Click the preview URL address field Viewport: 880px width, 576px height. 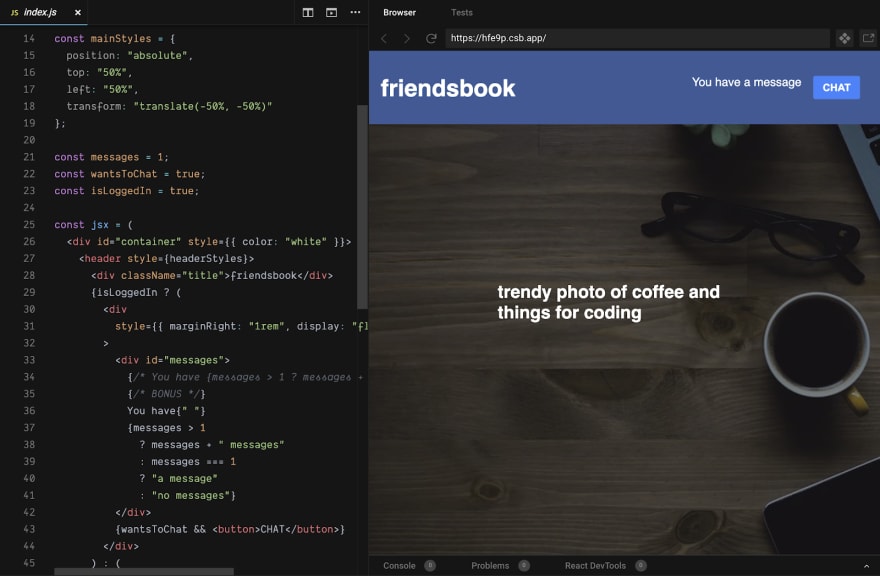(x=637, y=38)
